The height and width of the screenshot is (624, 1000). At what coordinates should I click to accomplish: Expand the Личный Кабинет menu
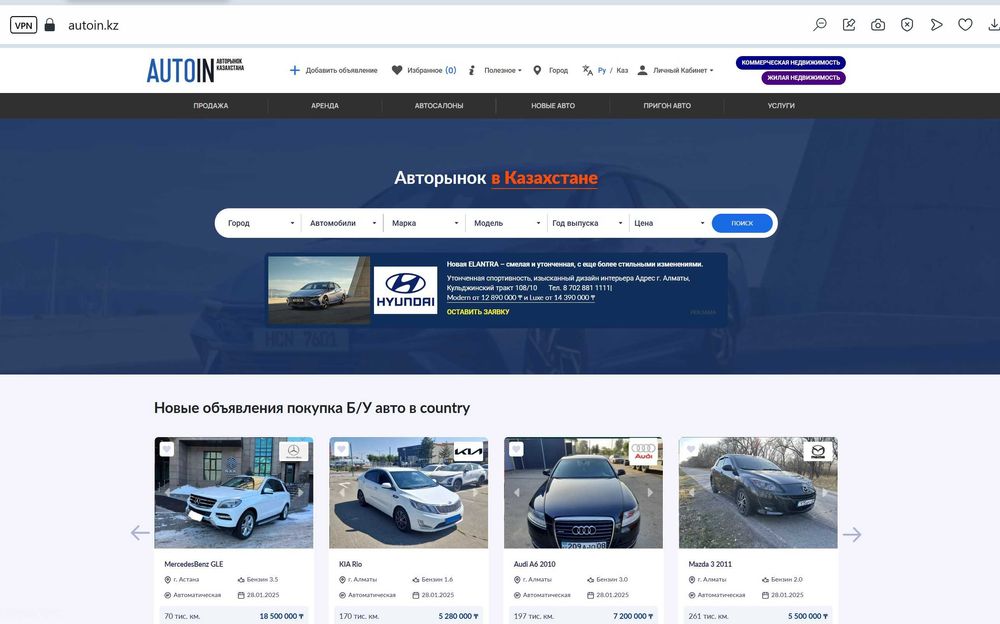(683, 70)
